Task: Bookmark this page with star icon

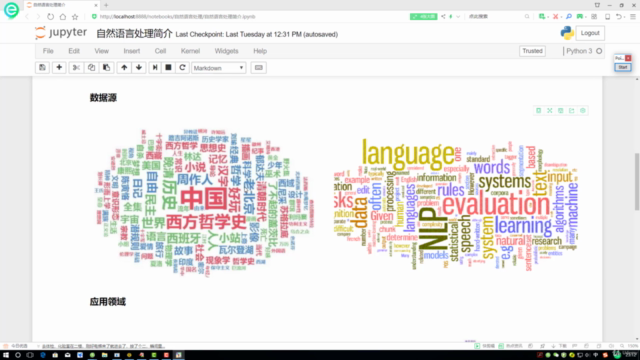Action: click(x=75, y=17)
